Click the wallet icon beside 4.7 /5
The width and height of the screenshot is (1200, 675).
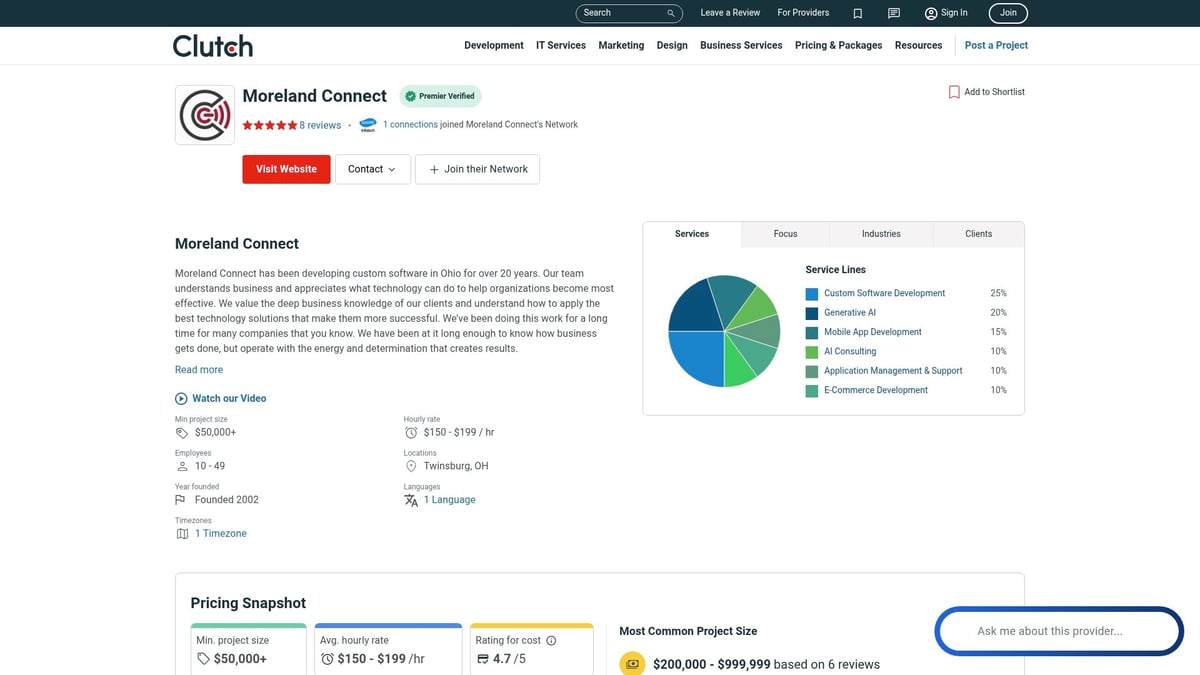pos(483,659)
